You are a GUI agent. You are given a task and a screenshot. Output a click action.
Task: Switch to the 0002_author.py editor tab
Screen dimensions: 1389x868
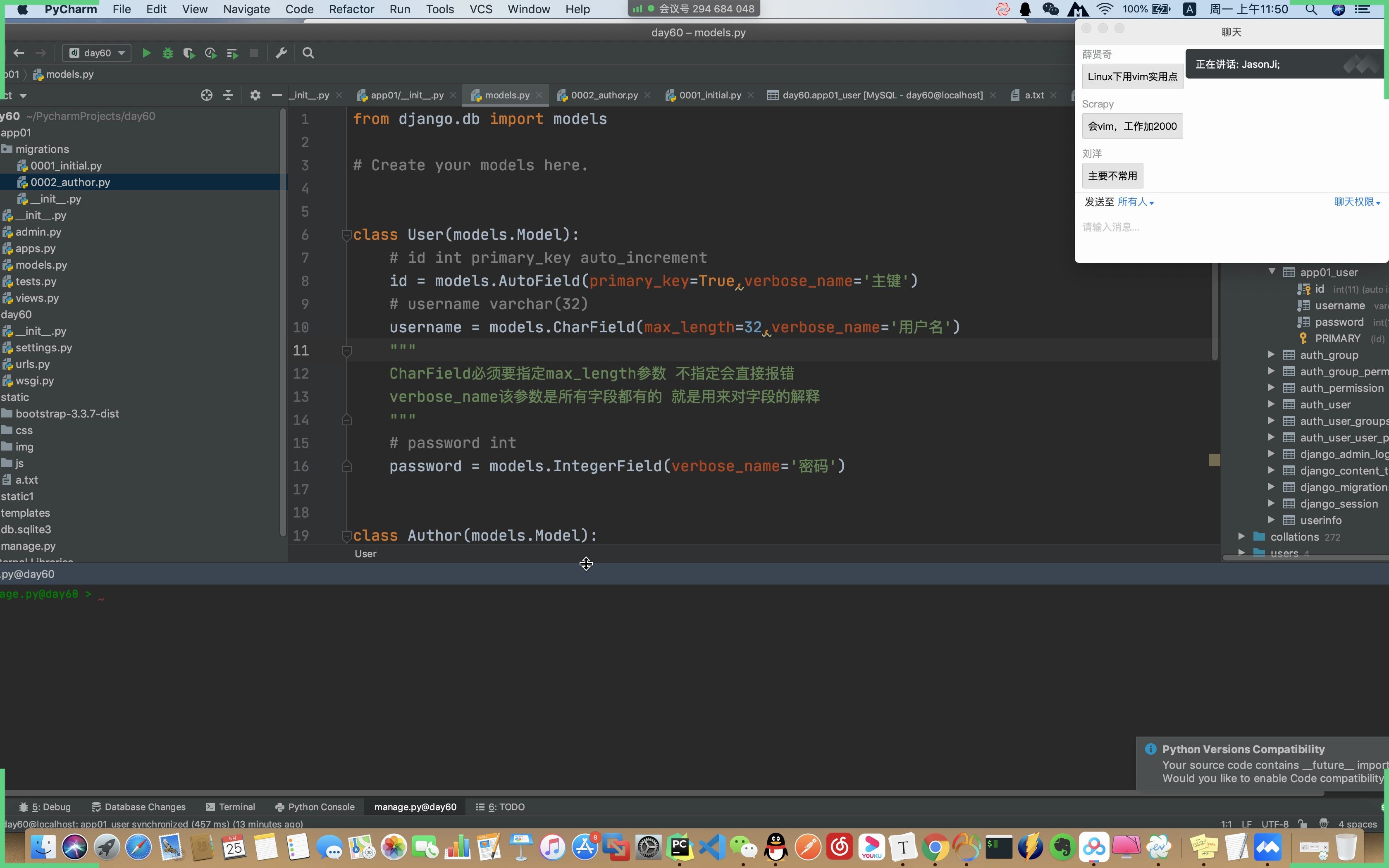[604, 95]
